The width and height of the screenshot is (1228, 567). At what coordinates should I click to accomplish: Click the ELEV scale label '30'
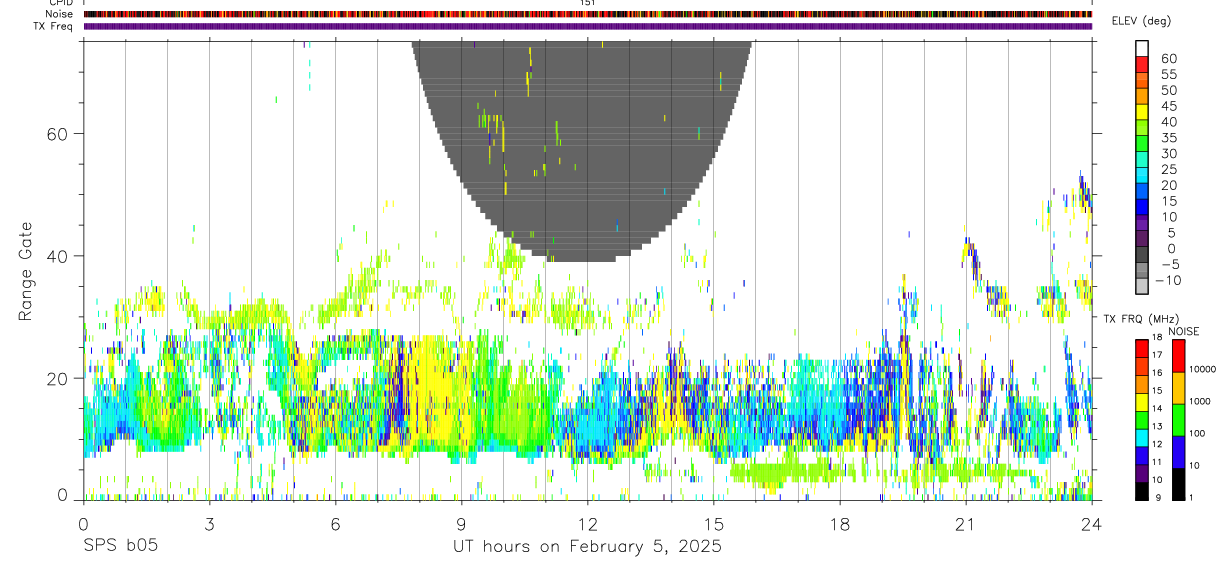[x=1169, y=154]
